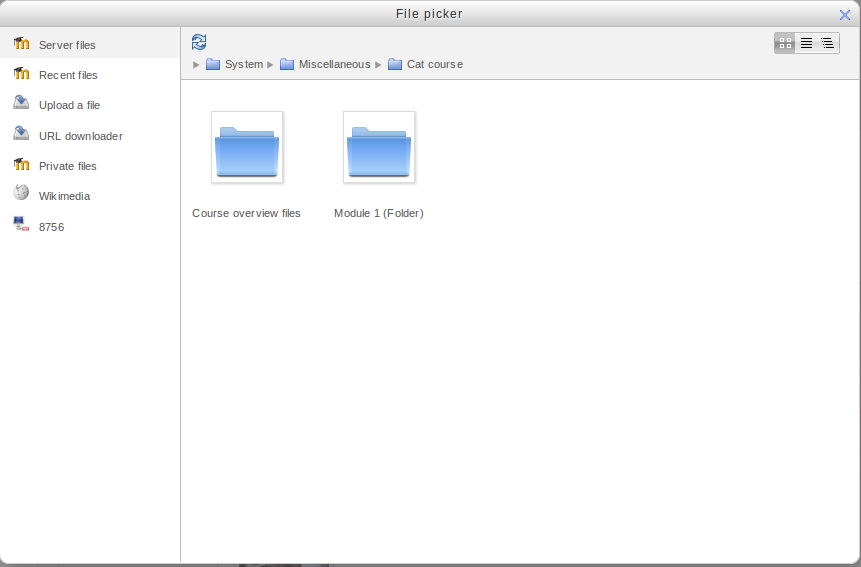Image resolution: width=861 pixels, height=567 pixels.
Task: Click the Course overview files label
Action: [x=246, y=213]
